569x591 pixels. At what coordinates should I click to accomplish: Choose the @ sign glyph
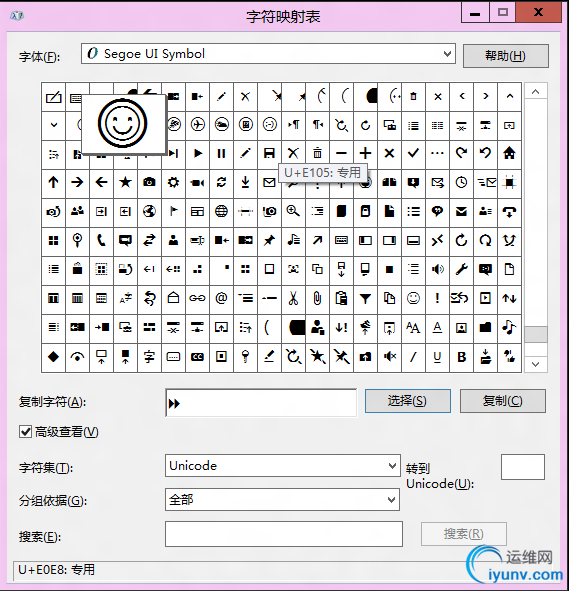pos(221,299)
